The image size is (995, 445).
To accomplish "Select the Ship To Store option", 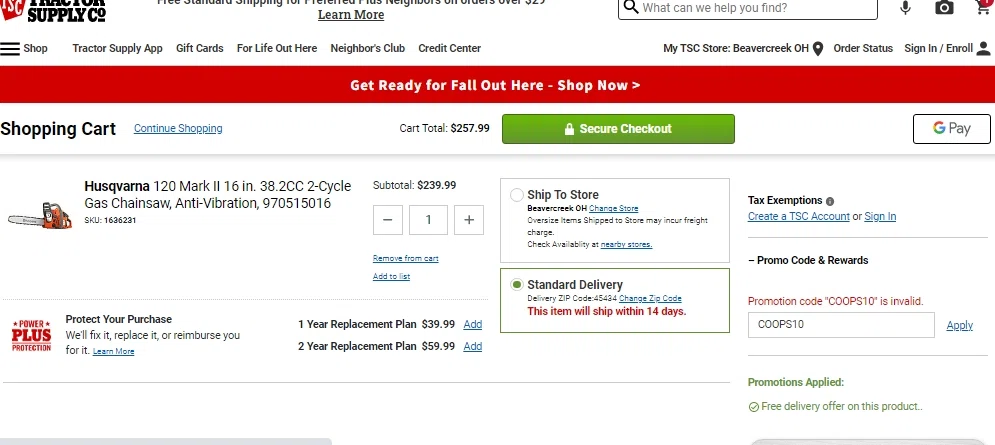I will pyautogui.click(x=517, y=195).
